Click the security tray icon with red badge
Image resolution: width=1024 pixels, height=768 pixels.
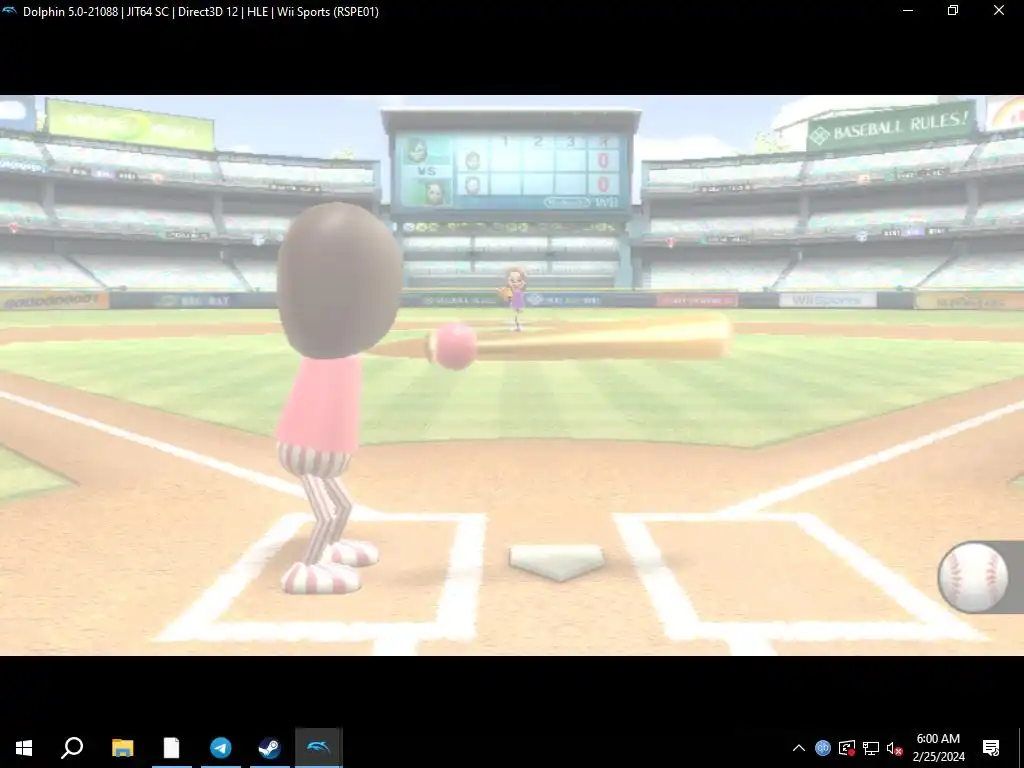(847, 748)
